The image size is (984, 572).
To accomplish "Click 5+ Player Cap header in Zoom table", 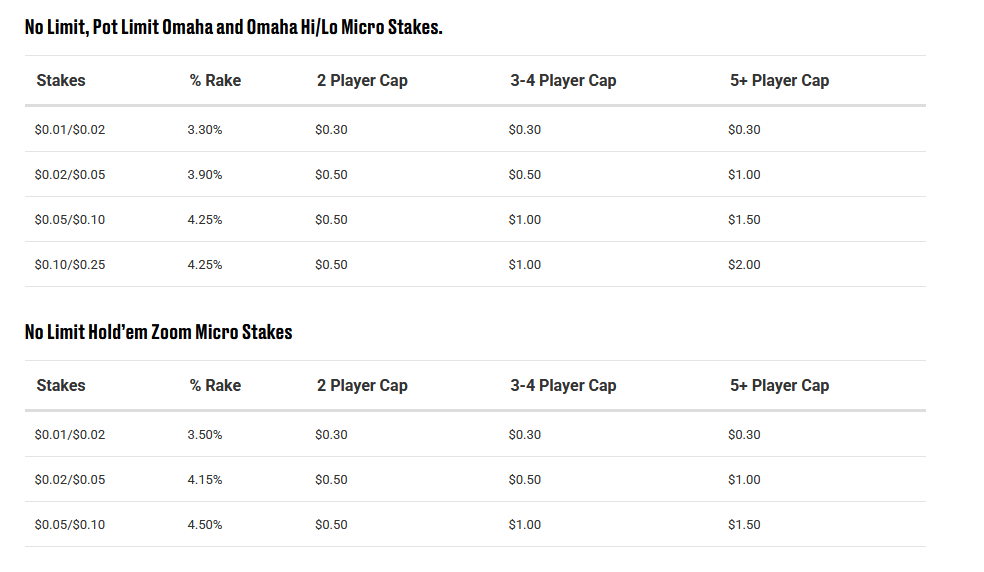I will click(779, 386).
